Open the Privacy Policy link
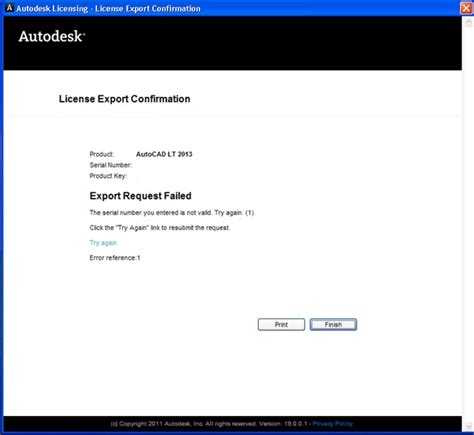Image resolution: width=474 pixels, height=435 pixels. click(332, 424)
